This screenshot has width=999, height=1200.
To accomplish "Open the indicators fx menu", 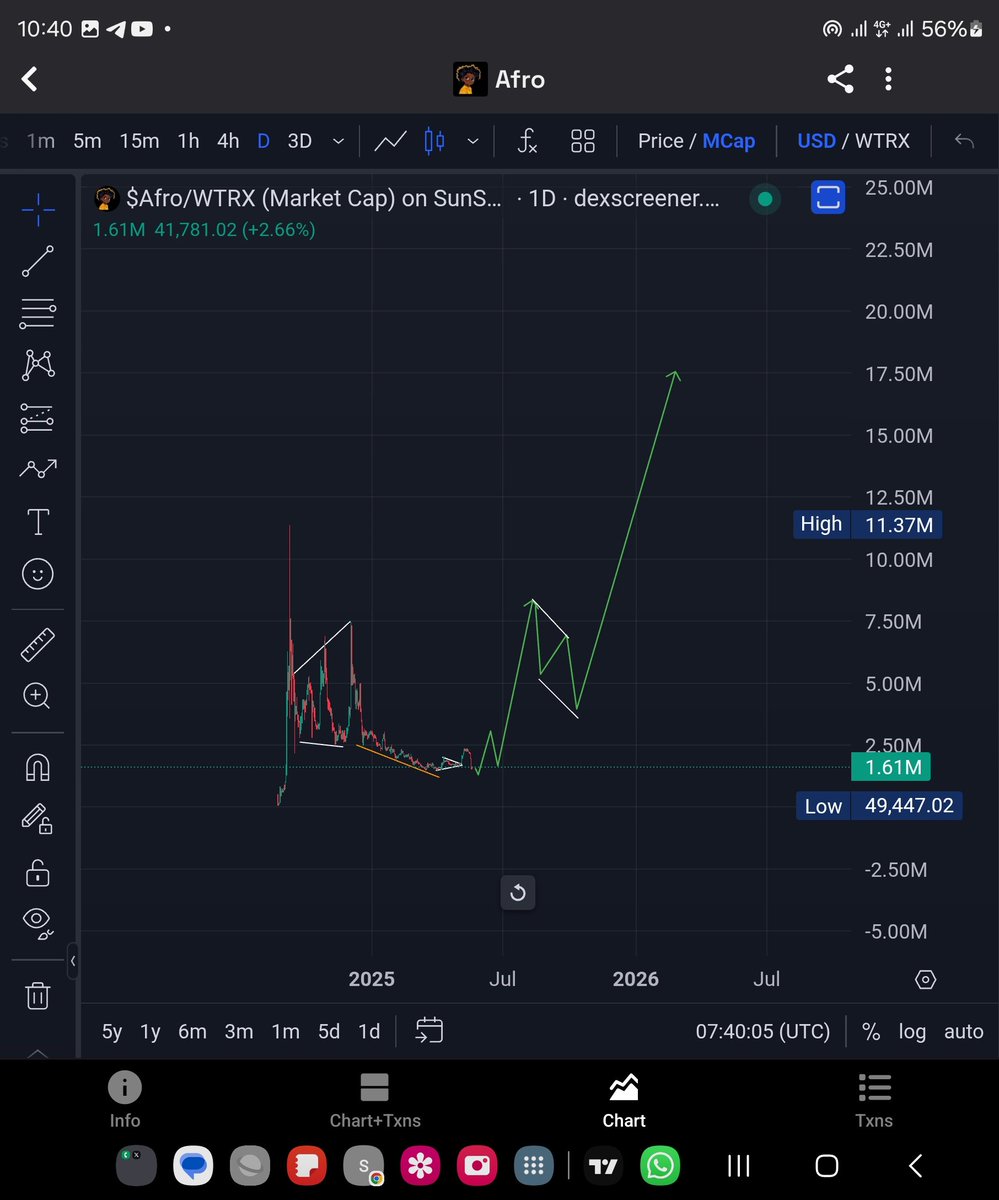I will pyautogui.click(x=527, y=141).
